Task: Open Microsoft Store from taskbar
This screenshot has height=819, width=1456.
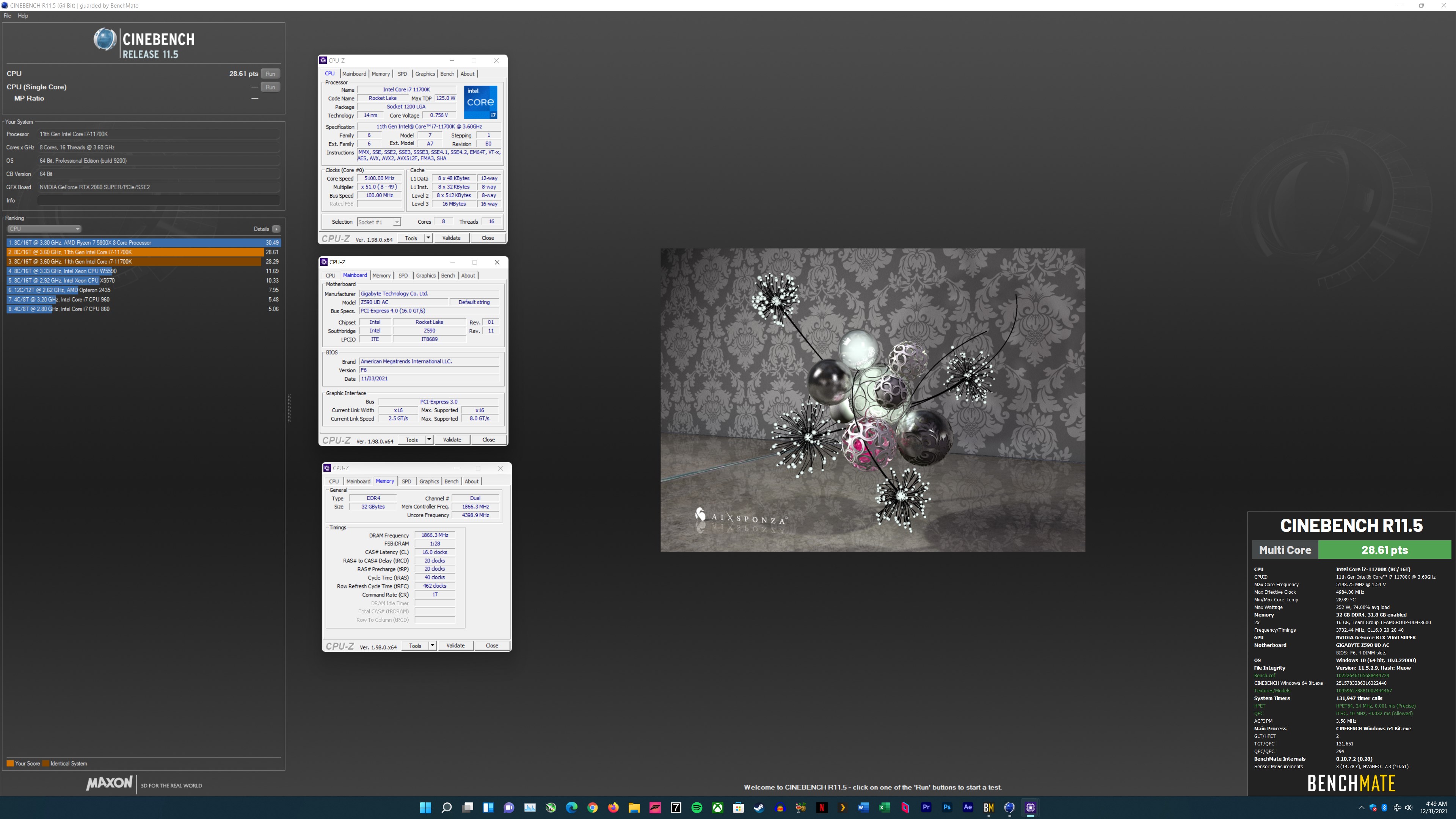Action: (x=738, y=808)
